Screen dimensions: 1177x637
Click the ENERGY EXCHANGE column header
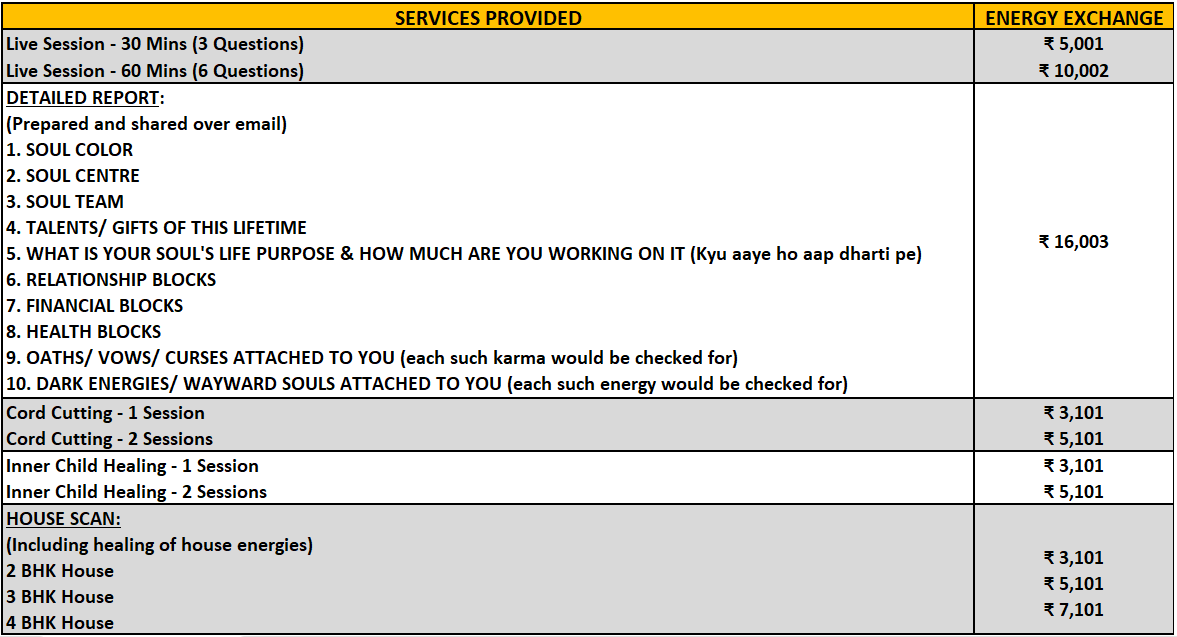click(1074, 18)
